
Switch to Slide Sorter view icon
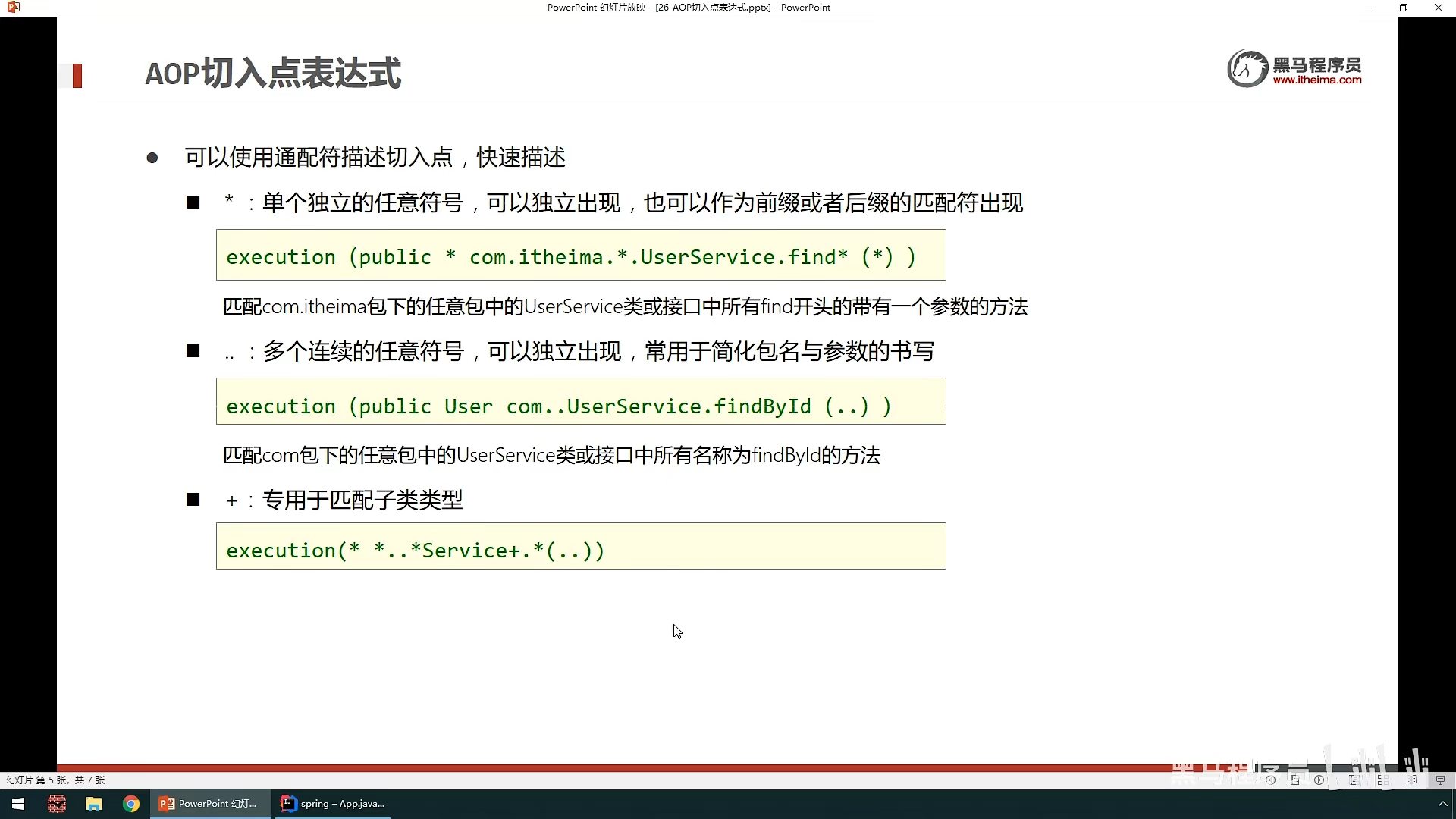[1383, 780]
